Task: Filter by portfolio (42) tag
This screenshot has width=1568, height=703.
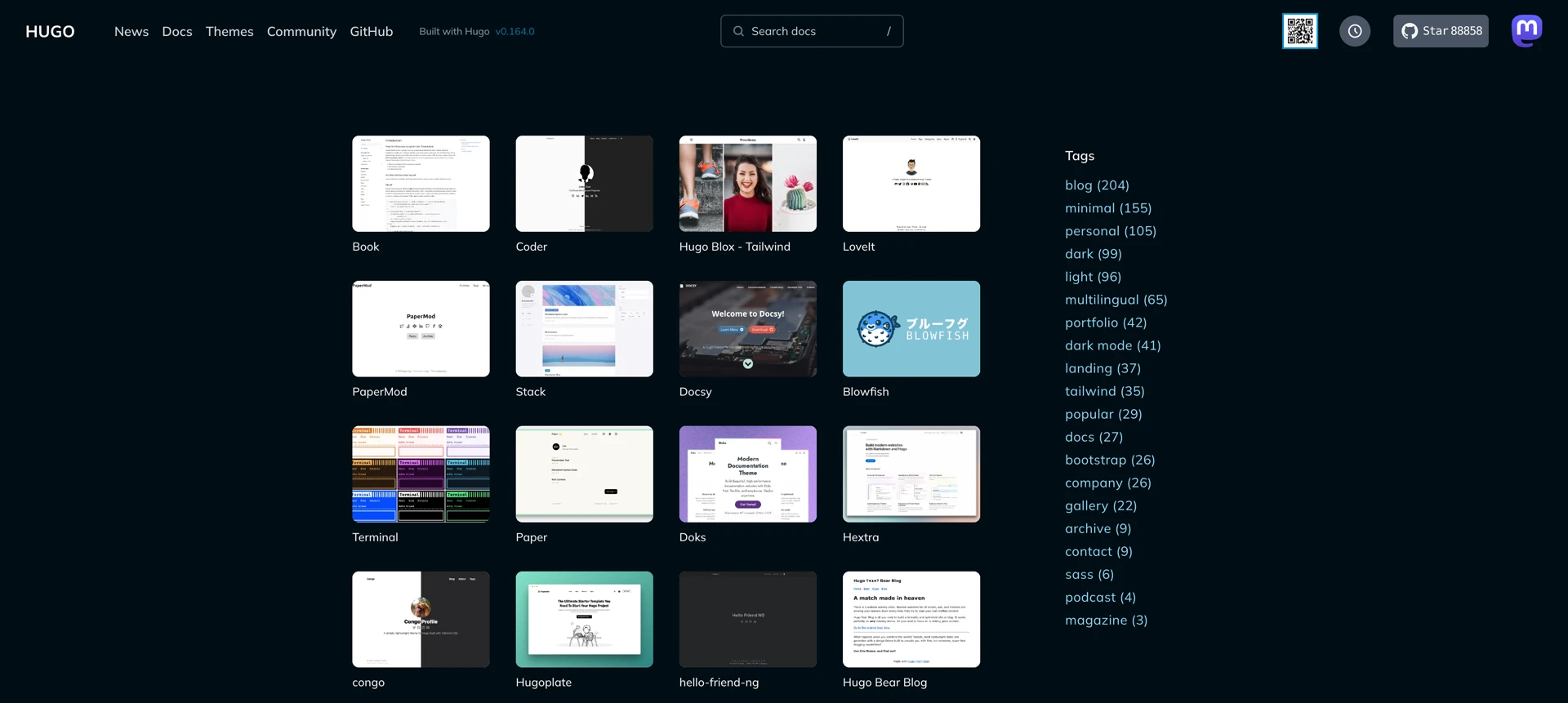Action: tap(1106, 323)
